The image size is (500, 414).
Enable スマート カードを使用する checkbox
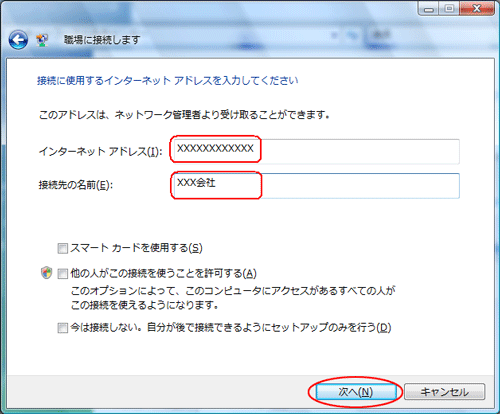62,248
